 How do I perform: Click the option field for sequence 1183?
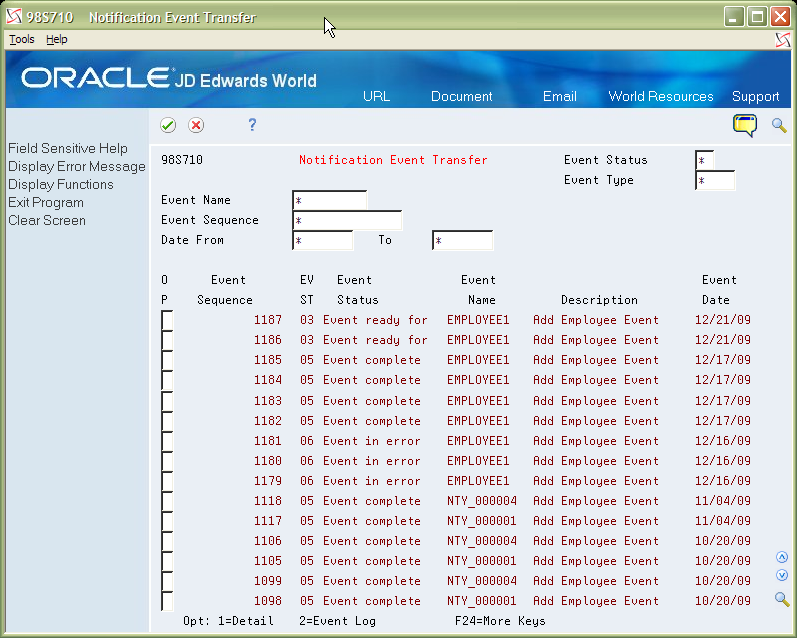click(167, 401)
